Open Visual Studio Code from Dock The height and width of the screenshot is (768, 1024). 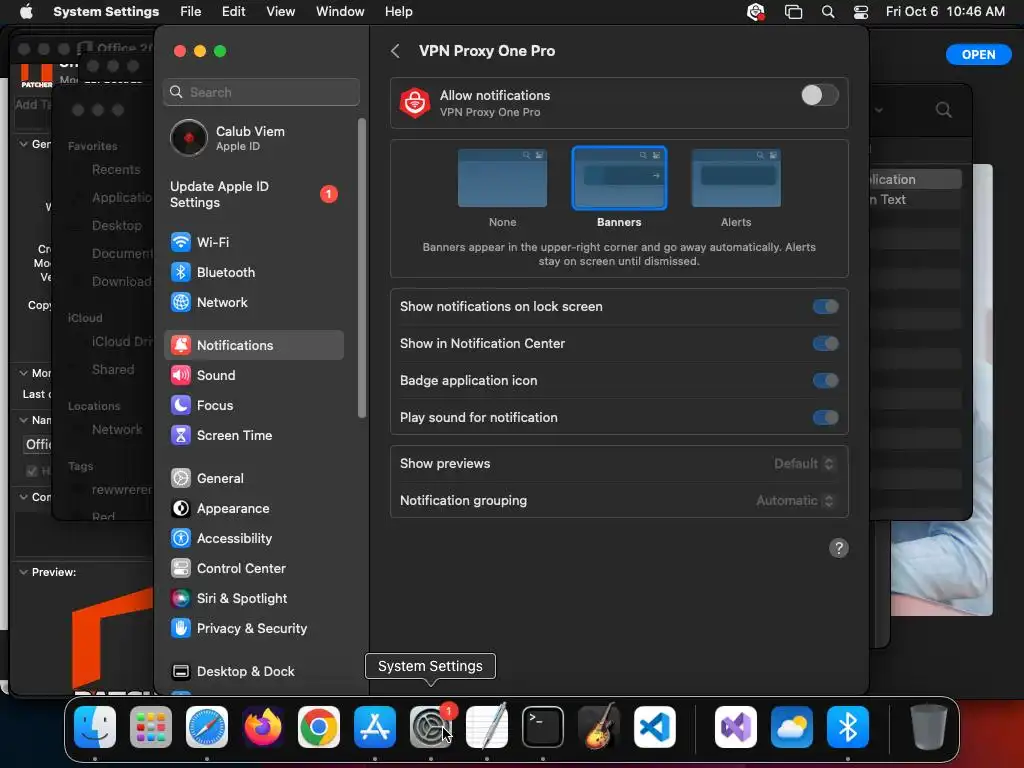click(x=655, y=727)
